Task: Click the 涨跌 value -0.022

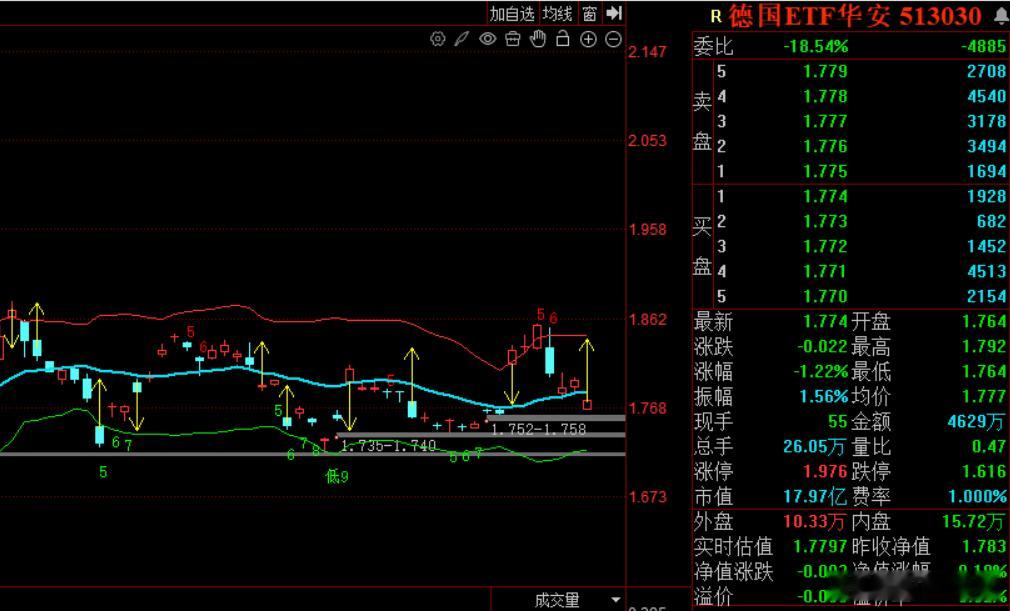Action: point(822,346)
